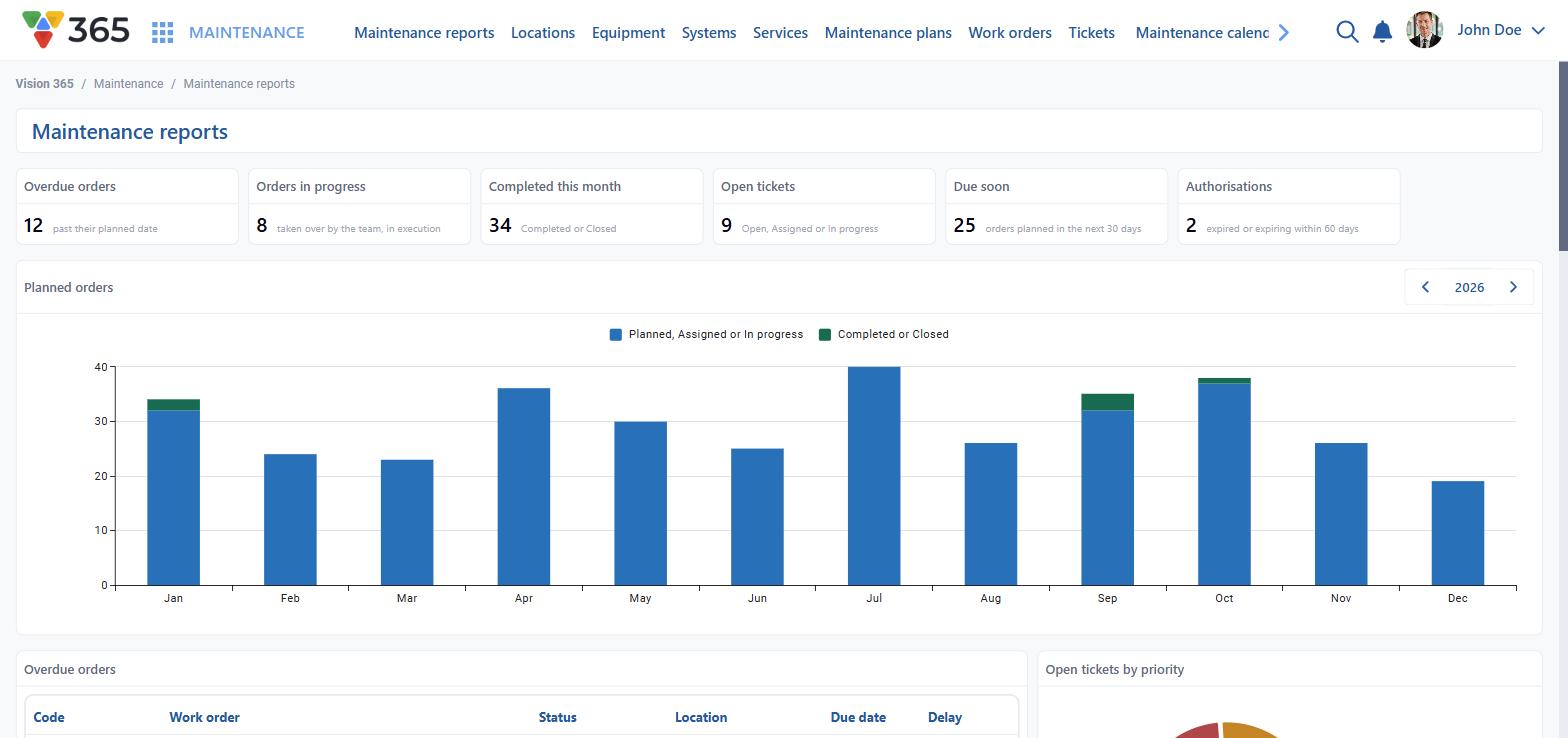This screenshot has width=1568, height=738.
Task: Follow the Maintenance breadcrumb link
Action: tap(128, 84)
